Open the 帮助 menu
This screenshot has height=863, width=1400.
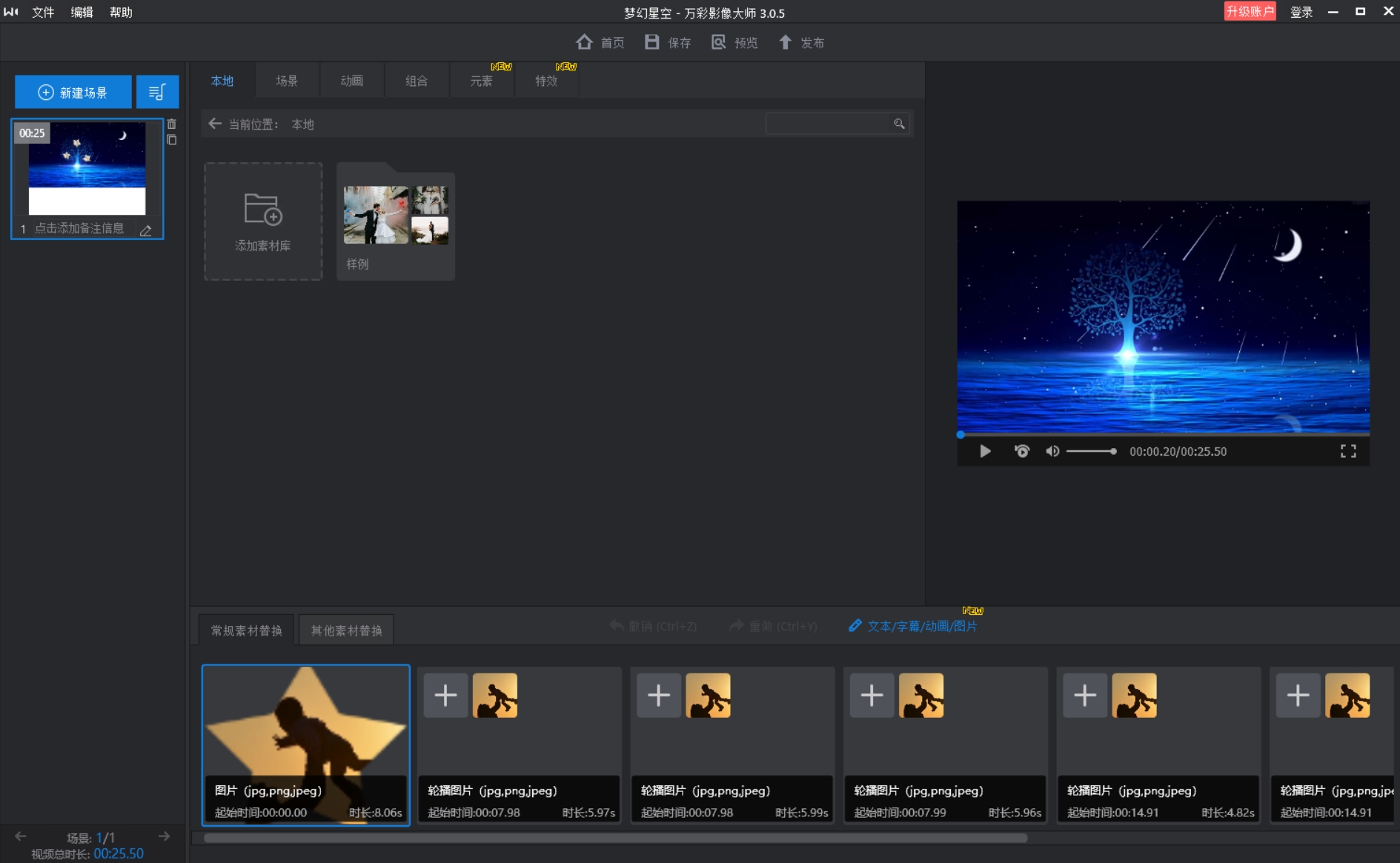click(121, 12)
